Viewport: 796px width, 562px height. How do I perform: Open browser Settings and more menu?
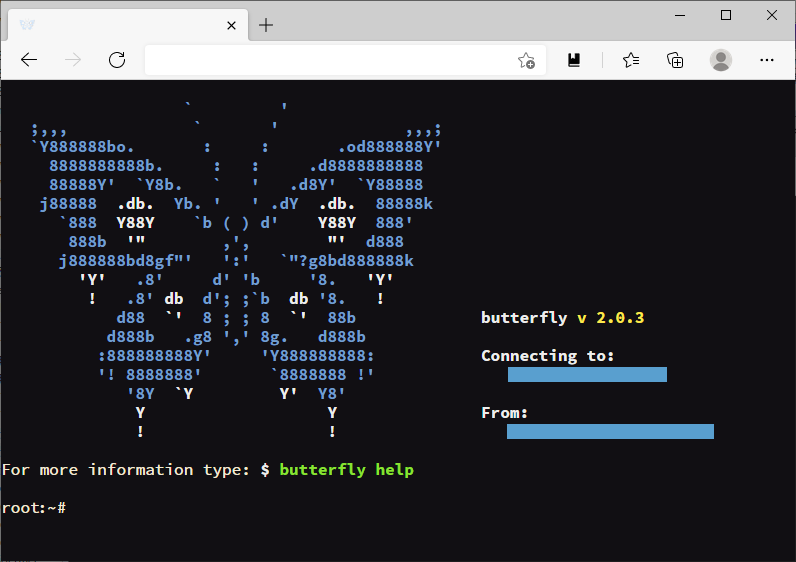(x=767, y=60)
